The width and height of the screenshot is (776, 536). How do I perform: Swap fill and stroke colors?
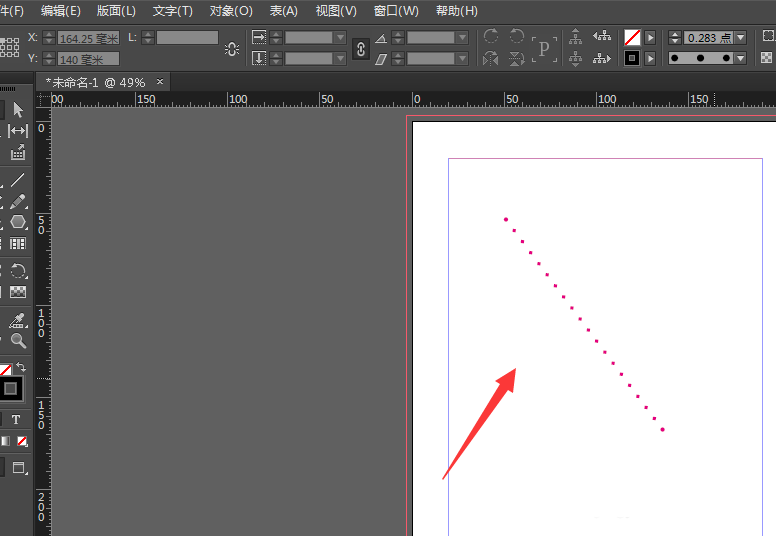(x=21, y=367)
